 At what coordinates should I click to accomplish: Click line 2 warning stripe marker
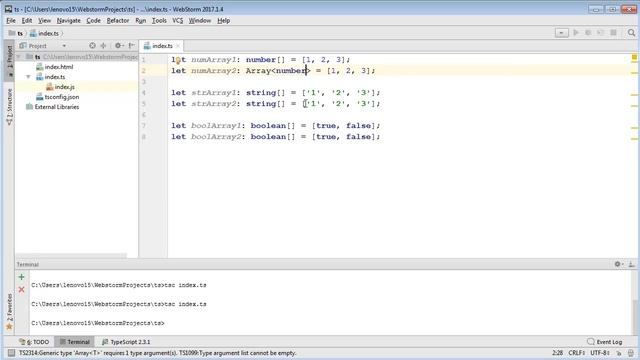(x=634, y=73)
